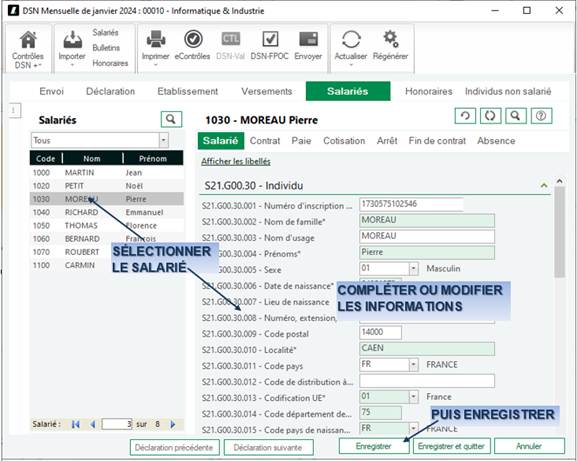The height and width of the screenshot is (461, 577).
Task: Click the circular reload icon beside employee title
Action: tap(490, 116)
